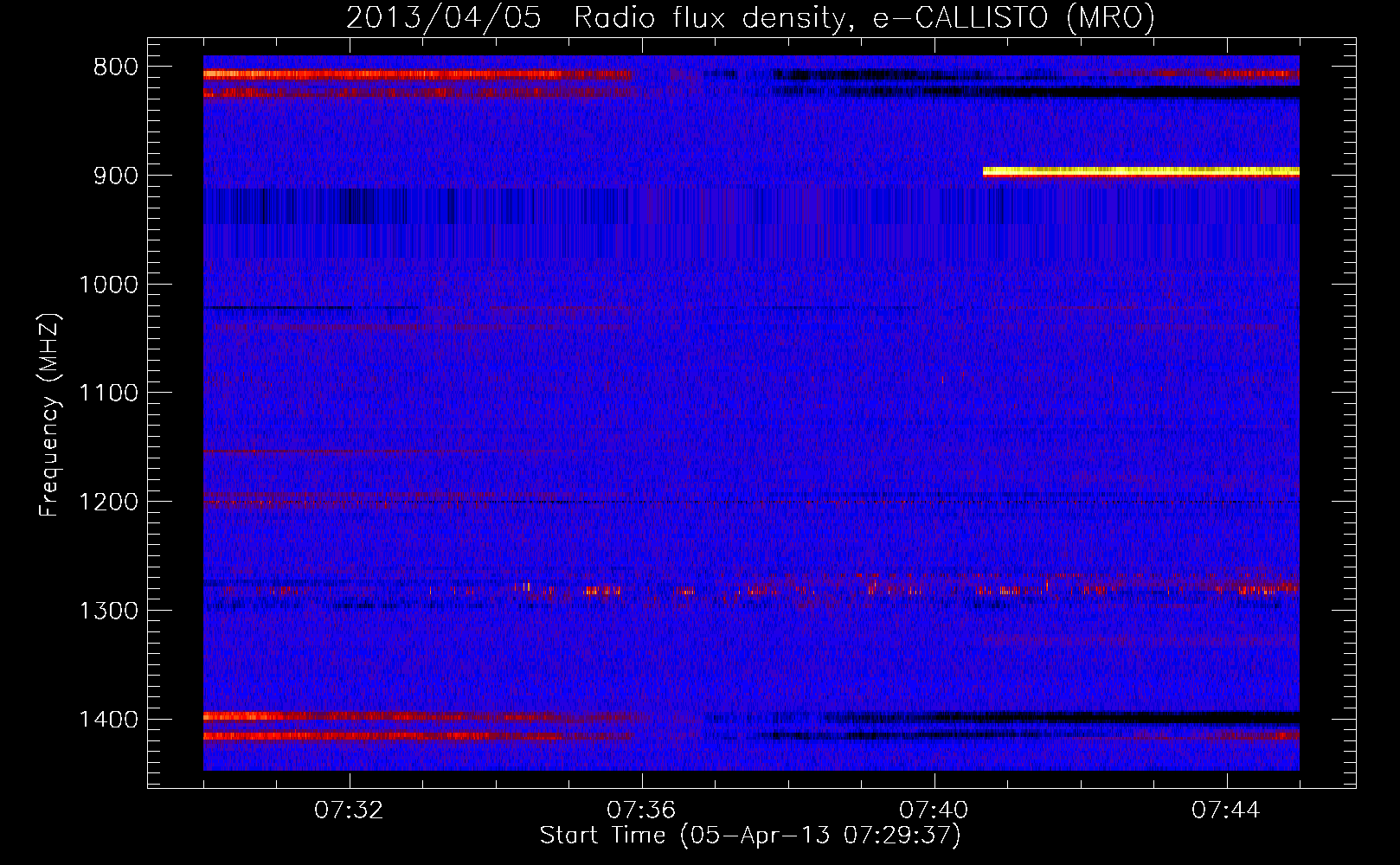Click the '1300' frequency axis label
This screenshot has width=1400, height=865.
pyautogui.click(x=108, y=611)
